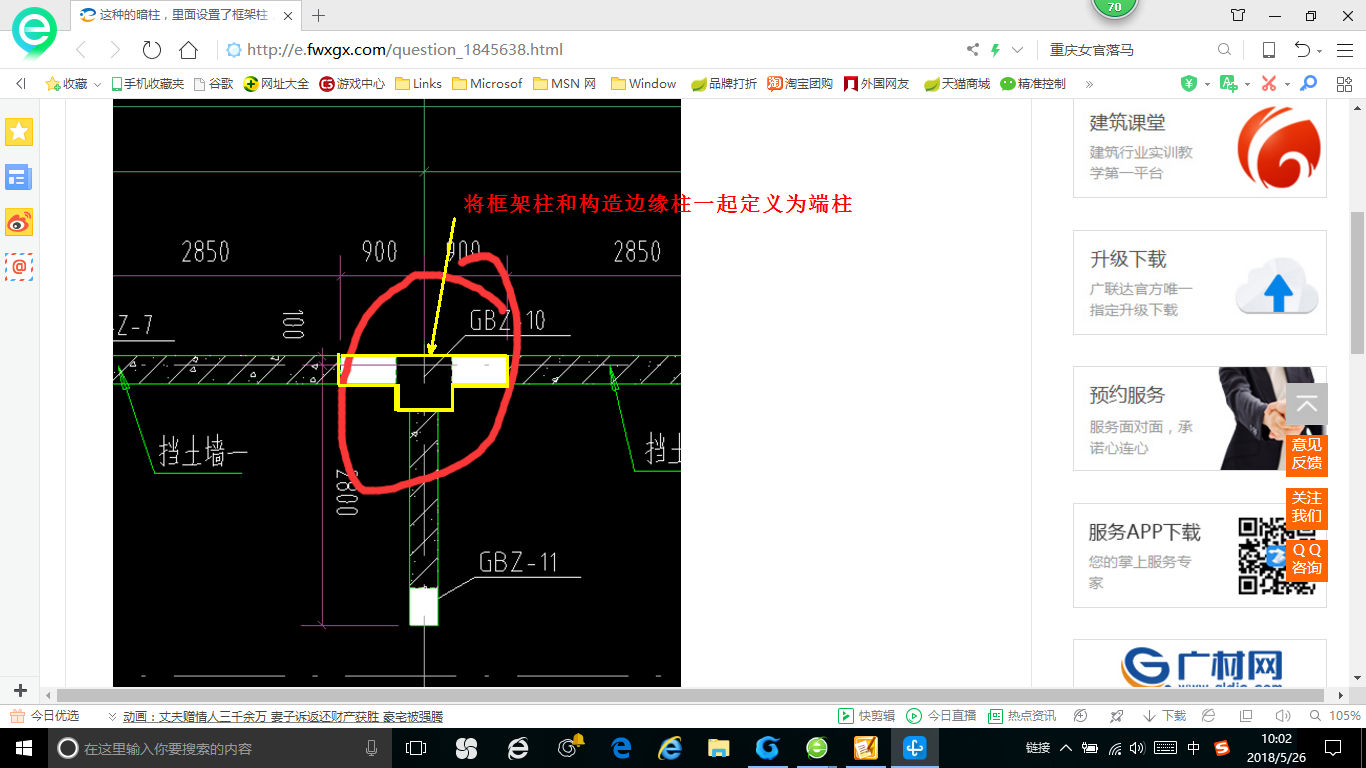Screen dimensions: 1366x768
Task: Click the green shield payment icon
Action: click(1189, 84)
